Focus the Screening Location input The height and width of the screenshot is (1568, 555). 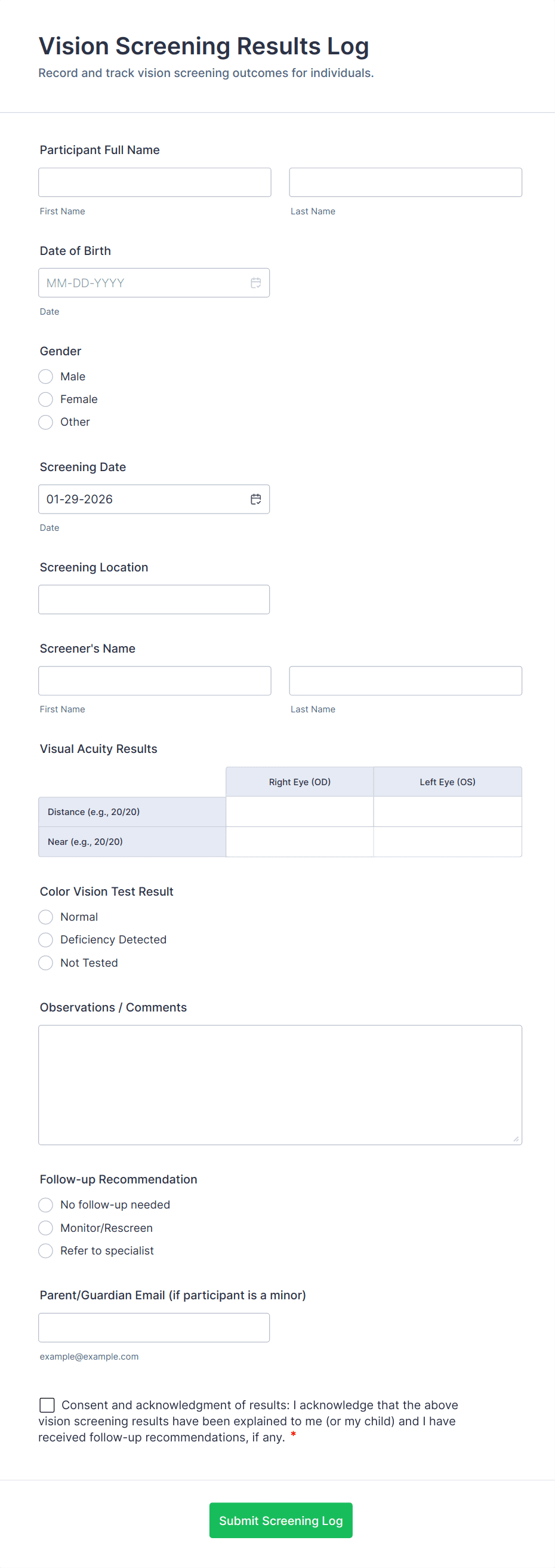(x=154, y=599)
